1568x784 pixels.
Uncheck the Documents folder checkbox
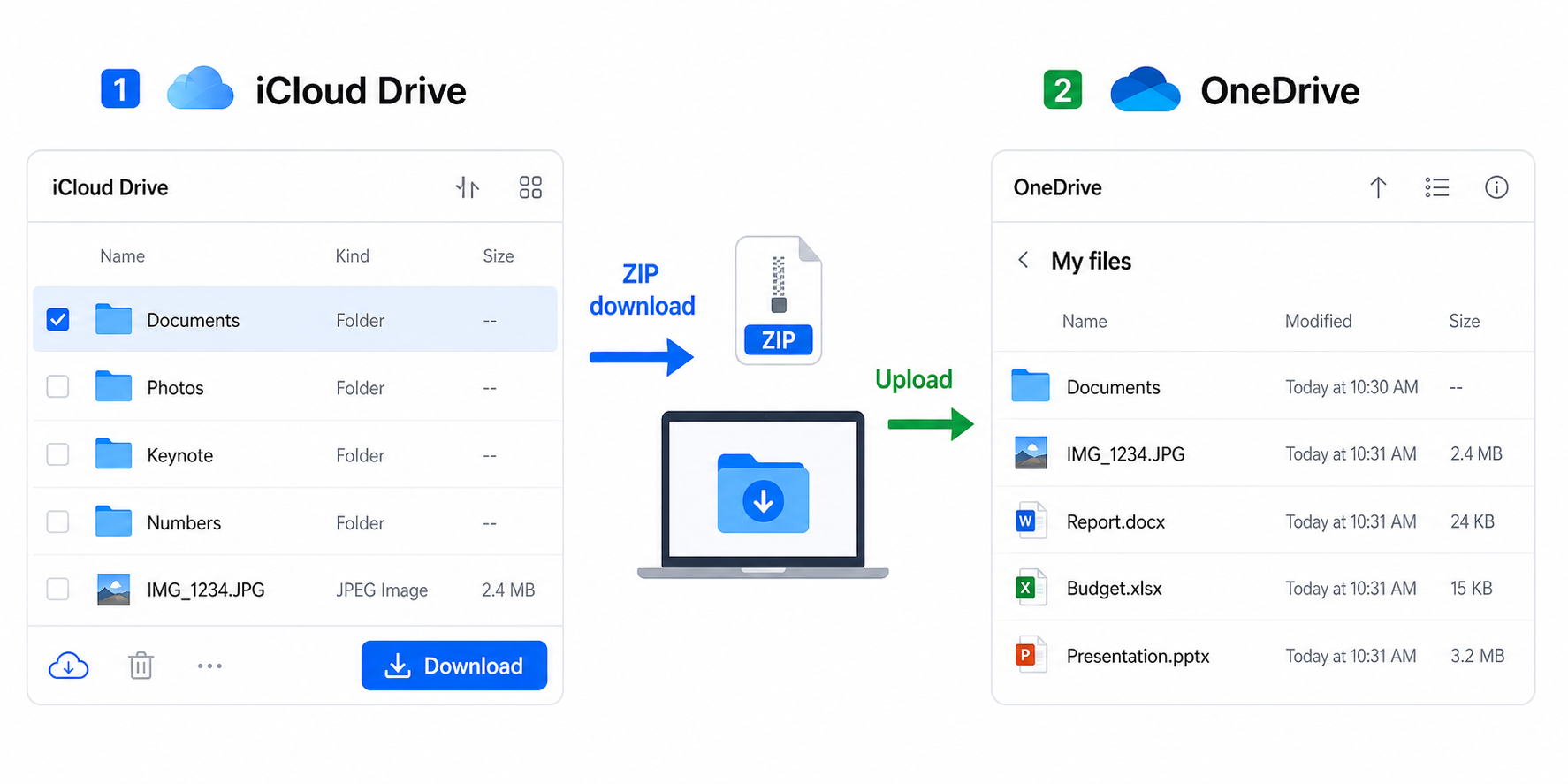click(x=57, y=319)
